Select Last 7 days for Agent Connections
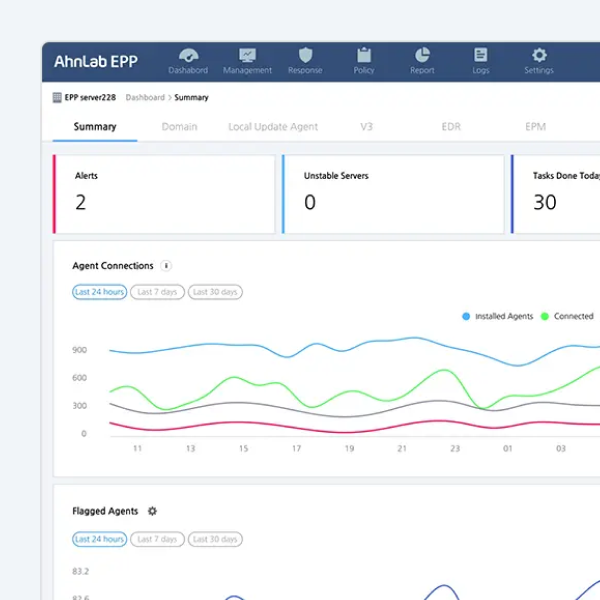 156,292
